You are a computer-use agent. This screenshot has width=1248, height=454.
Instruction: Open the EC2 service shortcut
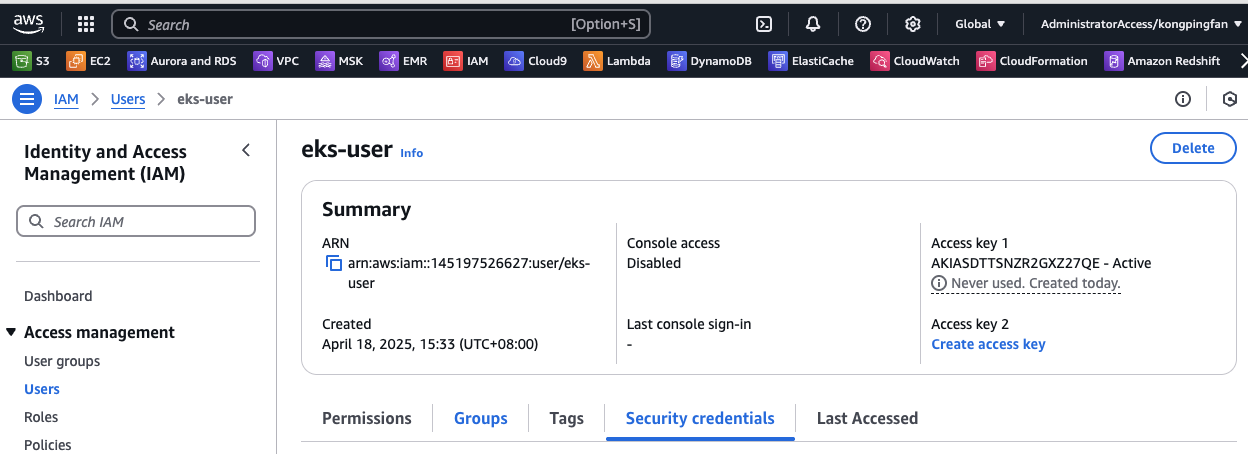click(x=89, y=61)
